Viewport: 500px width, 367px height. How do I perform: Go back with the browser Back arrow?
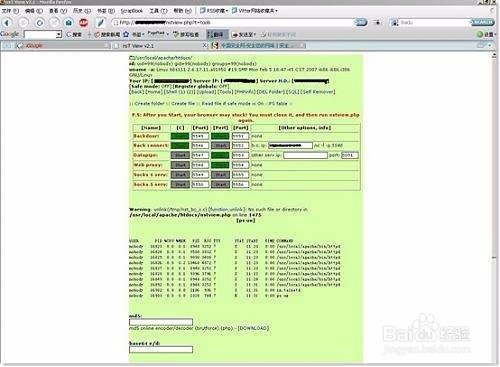7,23
